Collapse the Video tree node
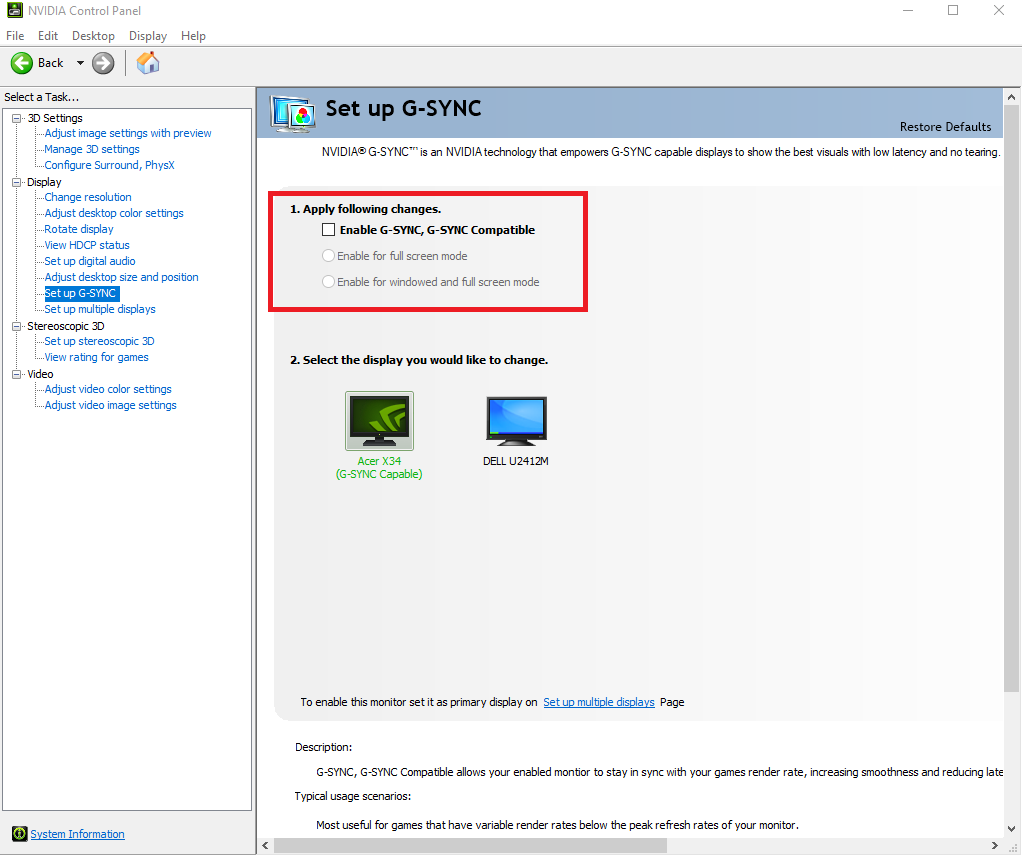 pyautogui.click(x=16, y=374)
